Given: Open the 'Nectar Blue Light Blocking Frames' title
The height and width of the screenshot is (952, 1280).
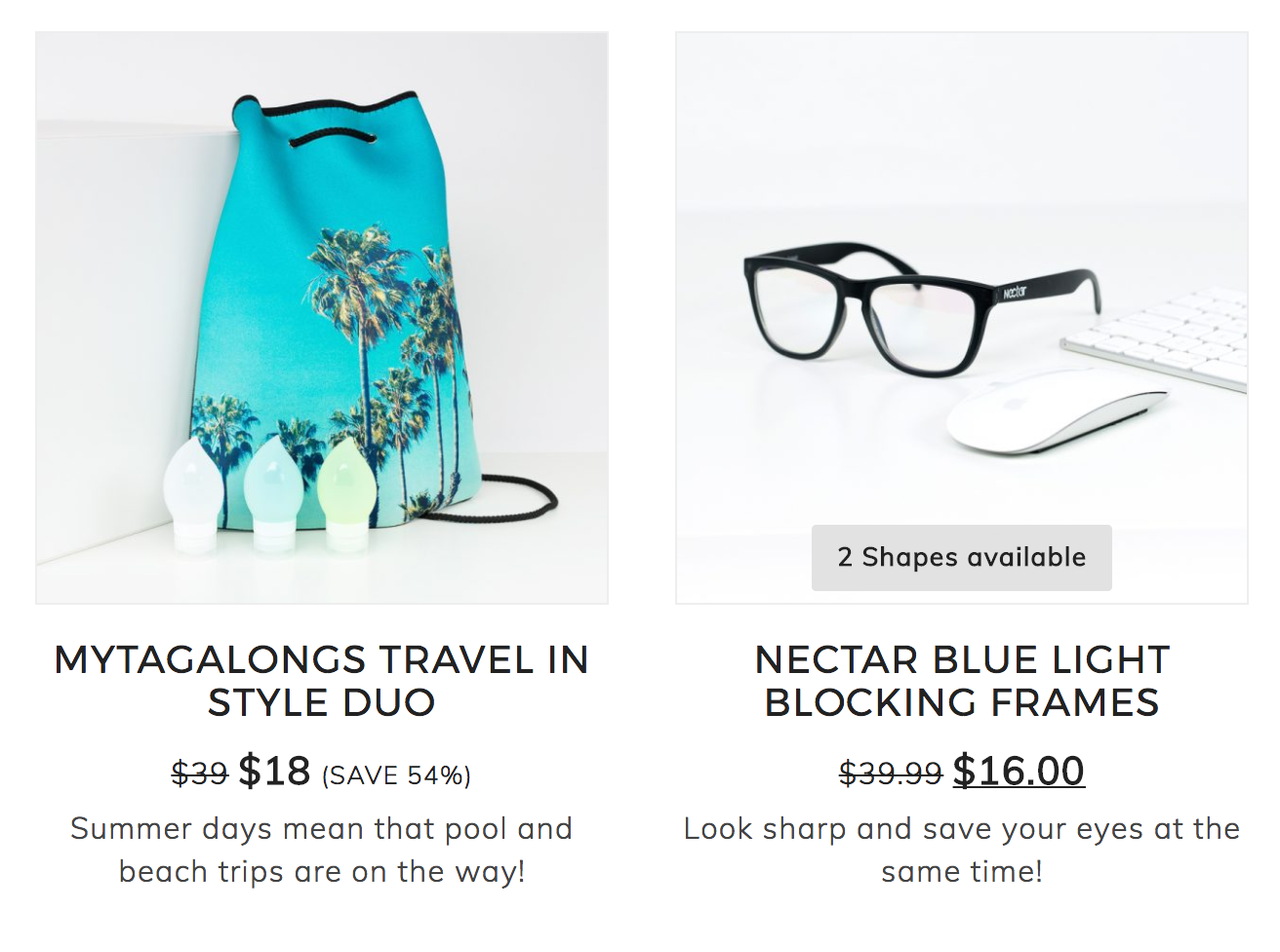Looking at the screenshot, I should [962, 681].
